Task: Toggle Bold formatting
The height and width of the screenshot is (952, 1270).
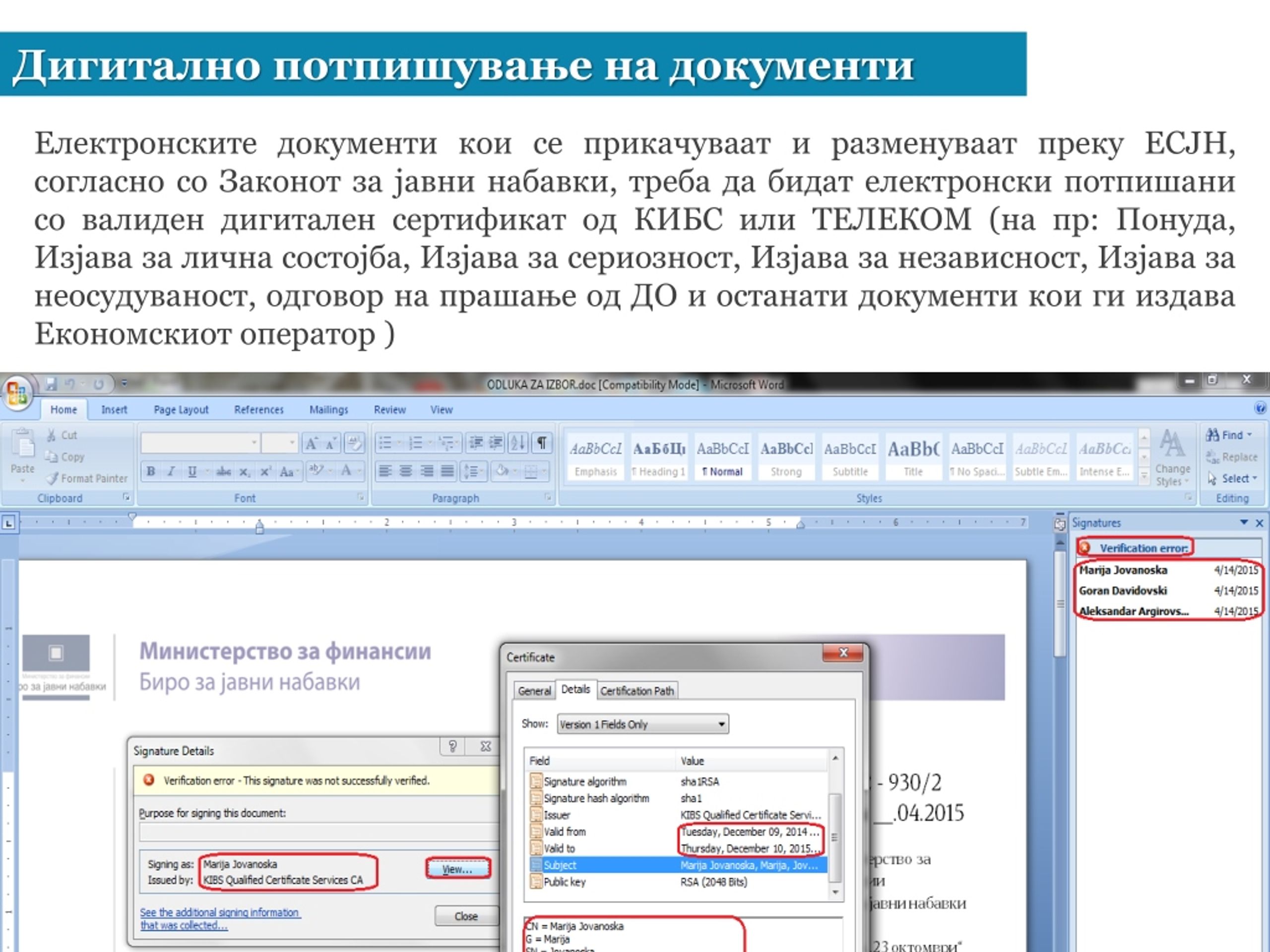Action: [x=151, y=471]
